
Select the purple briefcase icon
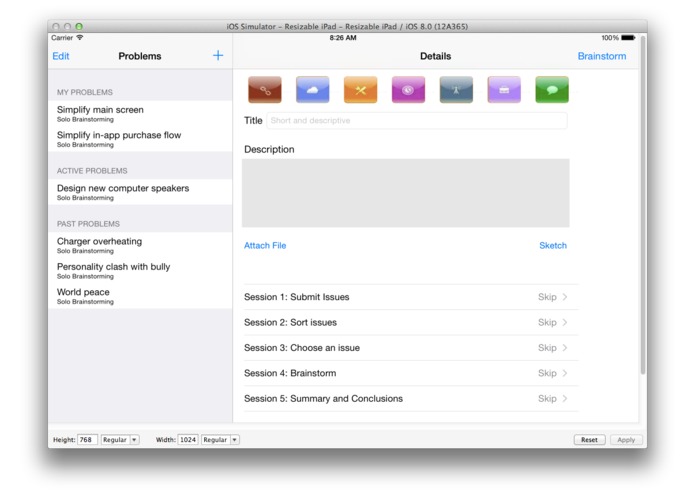point(504,89)
